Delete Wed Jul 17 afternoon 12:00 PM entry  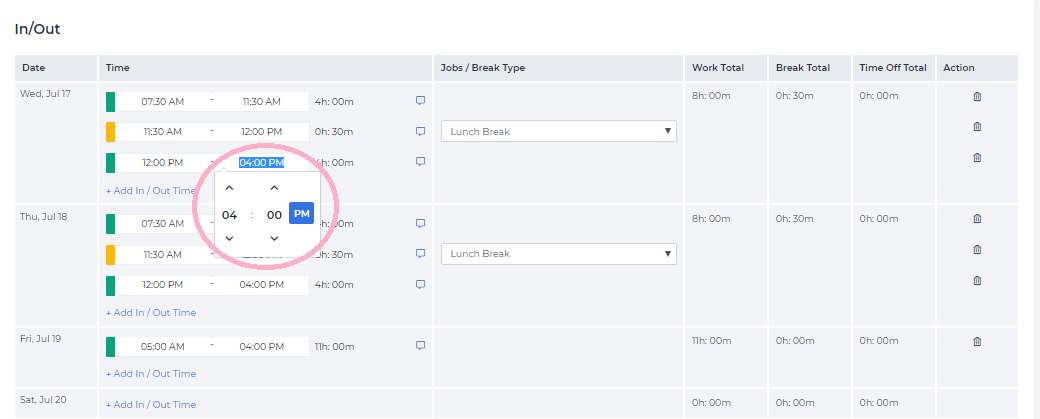[977, 158]
